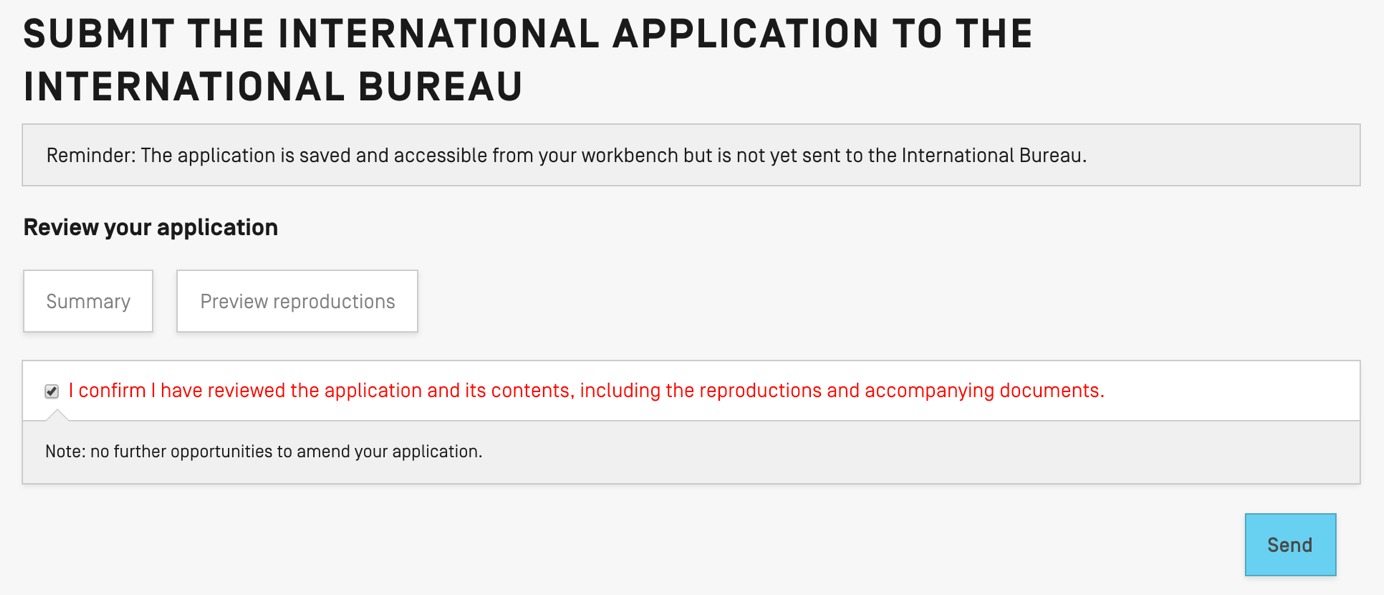Click the word 'SUBMIT' in the page title
The image size is (1384, 595).
click(97, 35)
